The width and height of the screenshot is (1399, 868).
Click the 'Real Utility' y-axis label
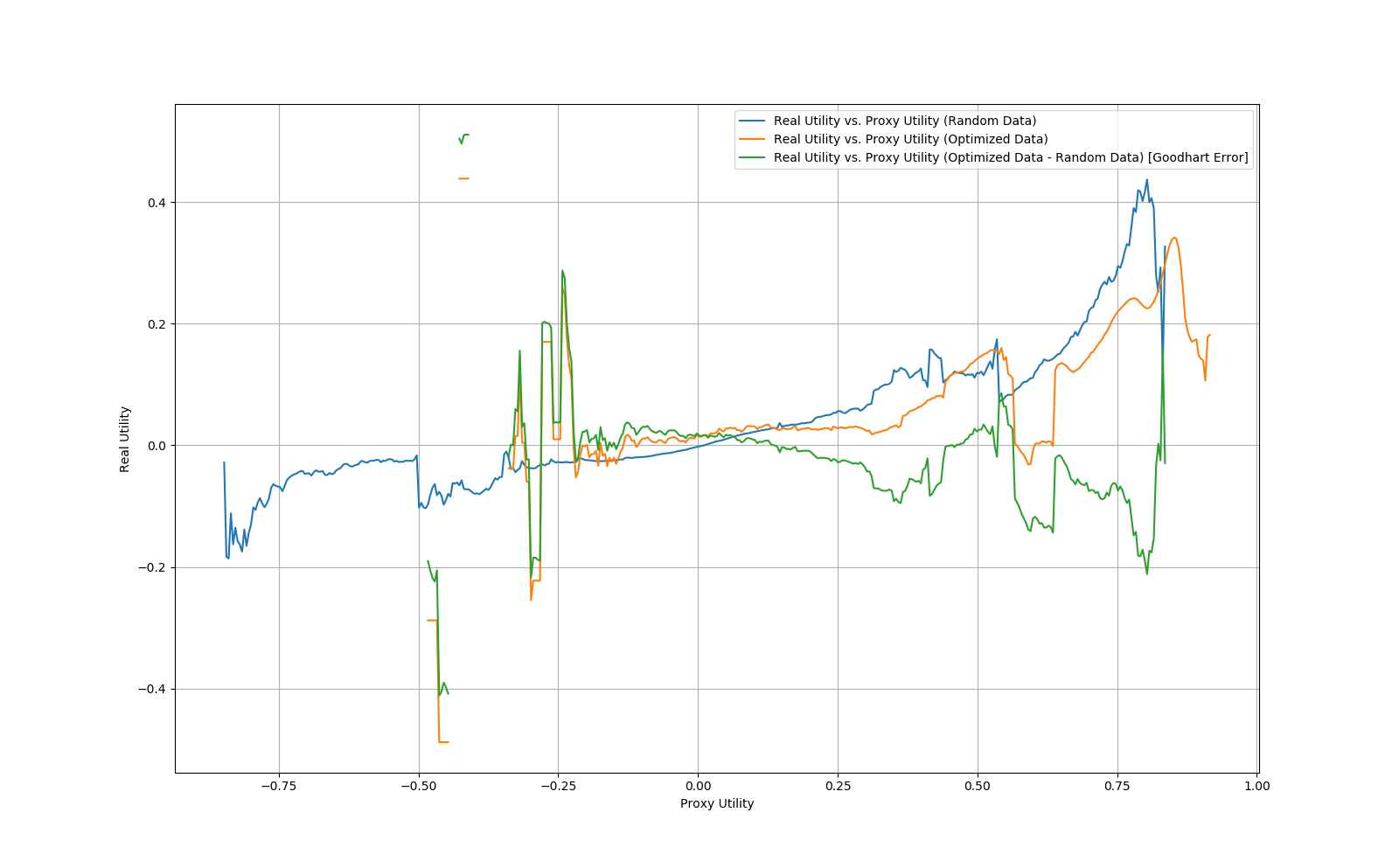tap(125, 439)
